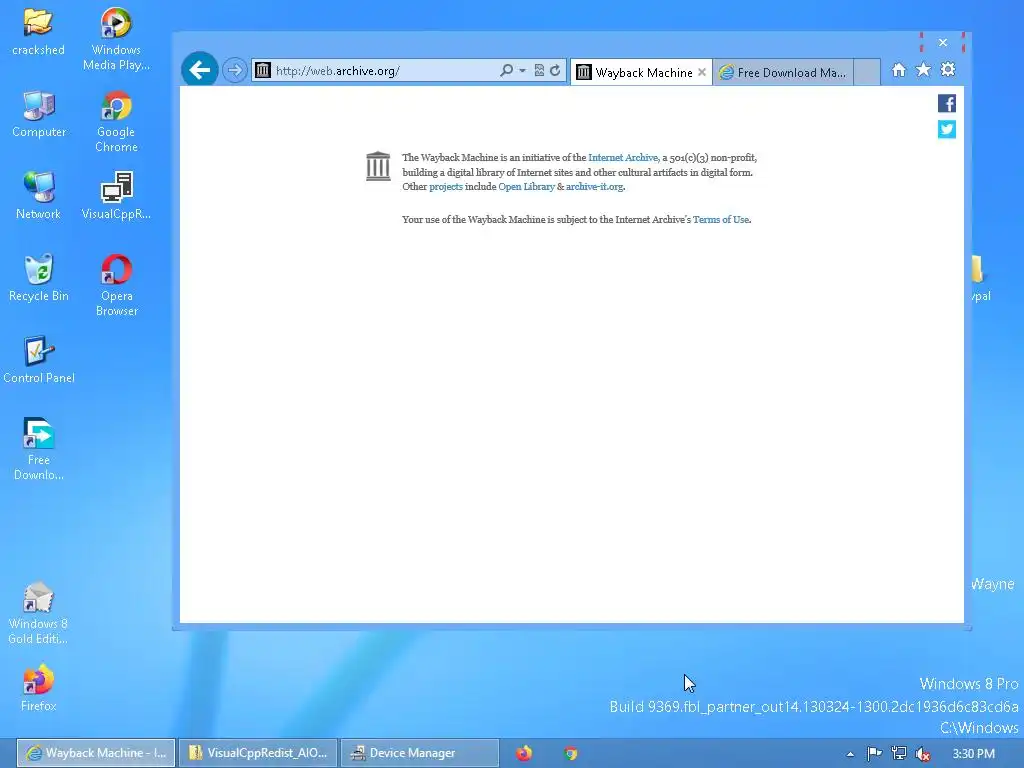This screenshot has height=768, width=1024.
Task: Open the network tray icon
Action: click(x=899, y=754)
